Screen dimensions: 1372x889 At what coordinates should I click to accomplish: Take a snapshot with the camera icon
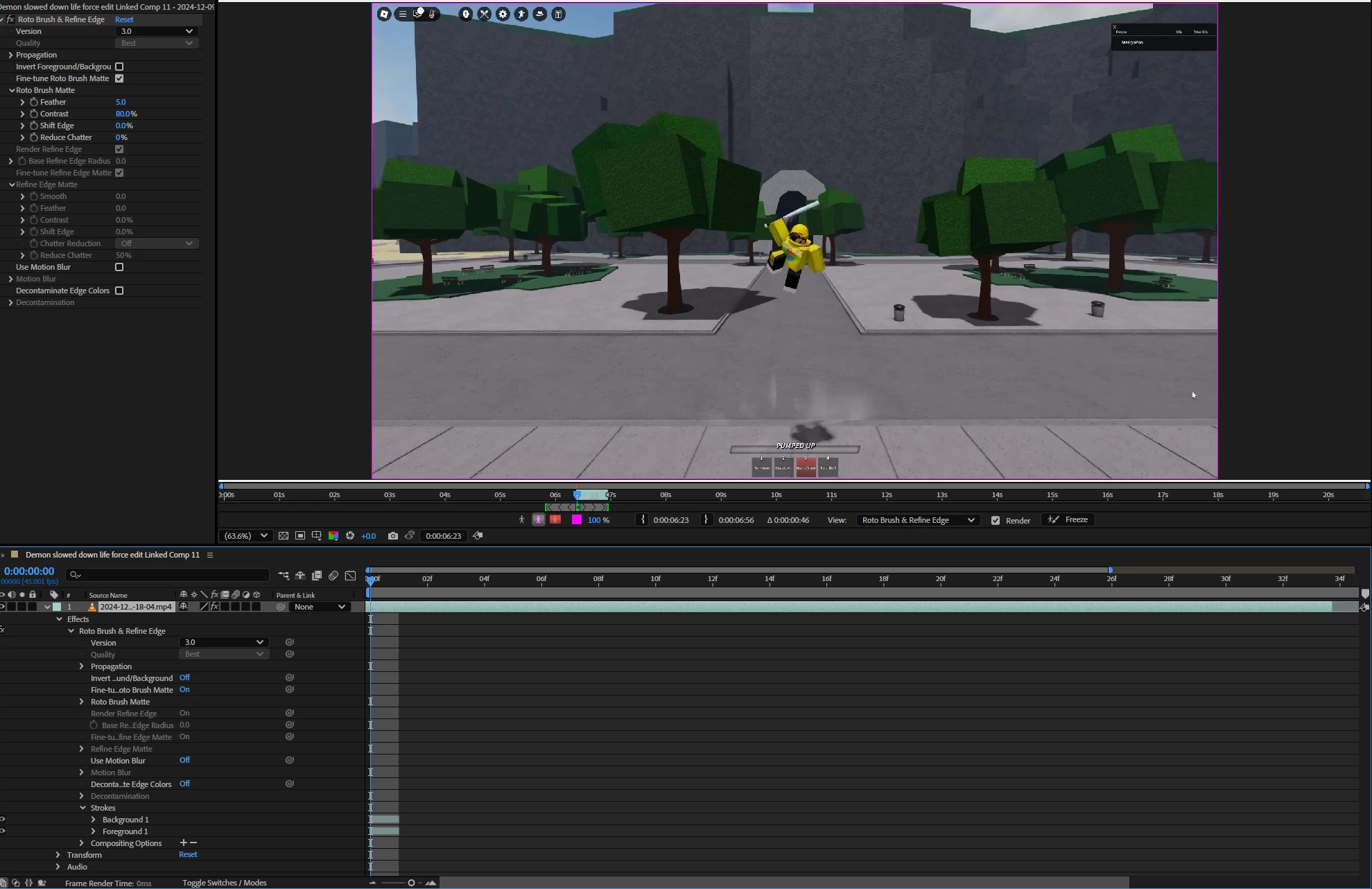393,535
